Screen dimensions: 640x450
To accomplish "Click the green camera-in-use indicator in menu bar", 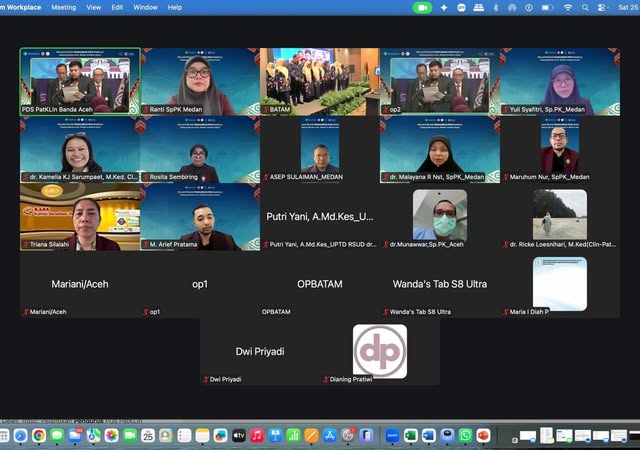I will click(x=422, y=7).
